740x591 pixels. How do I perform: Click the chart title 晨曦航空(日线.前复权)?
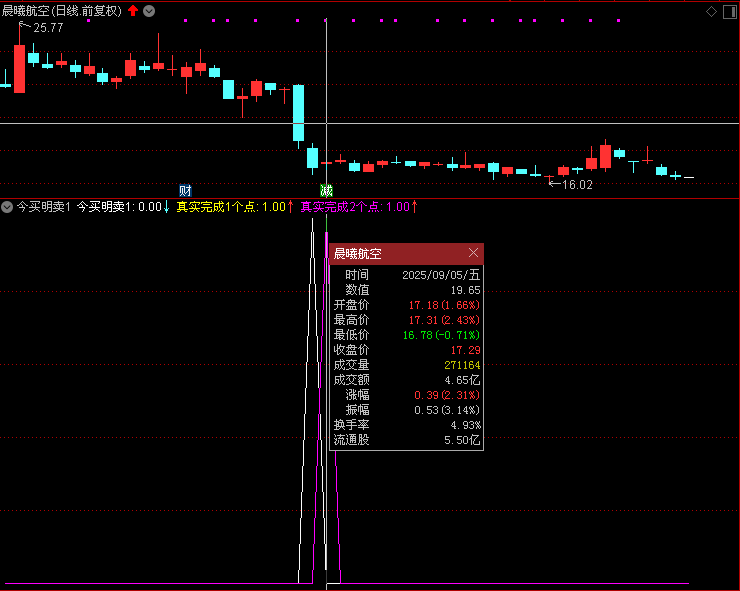61,11
